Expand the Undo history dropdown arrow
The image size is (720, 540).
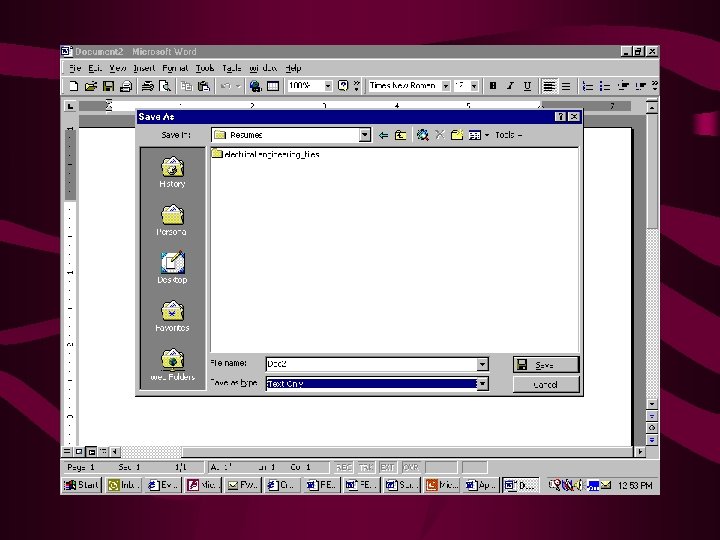point(238,86)
